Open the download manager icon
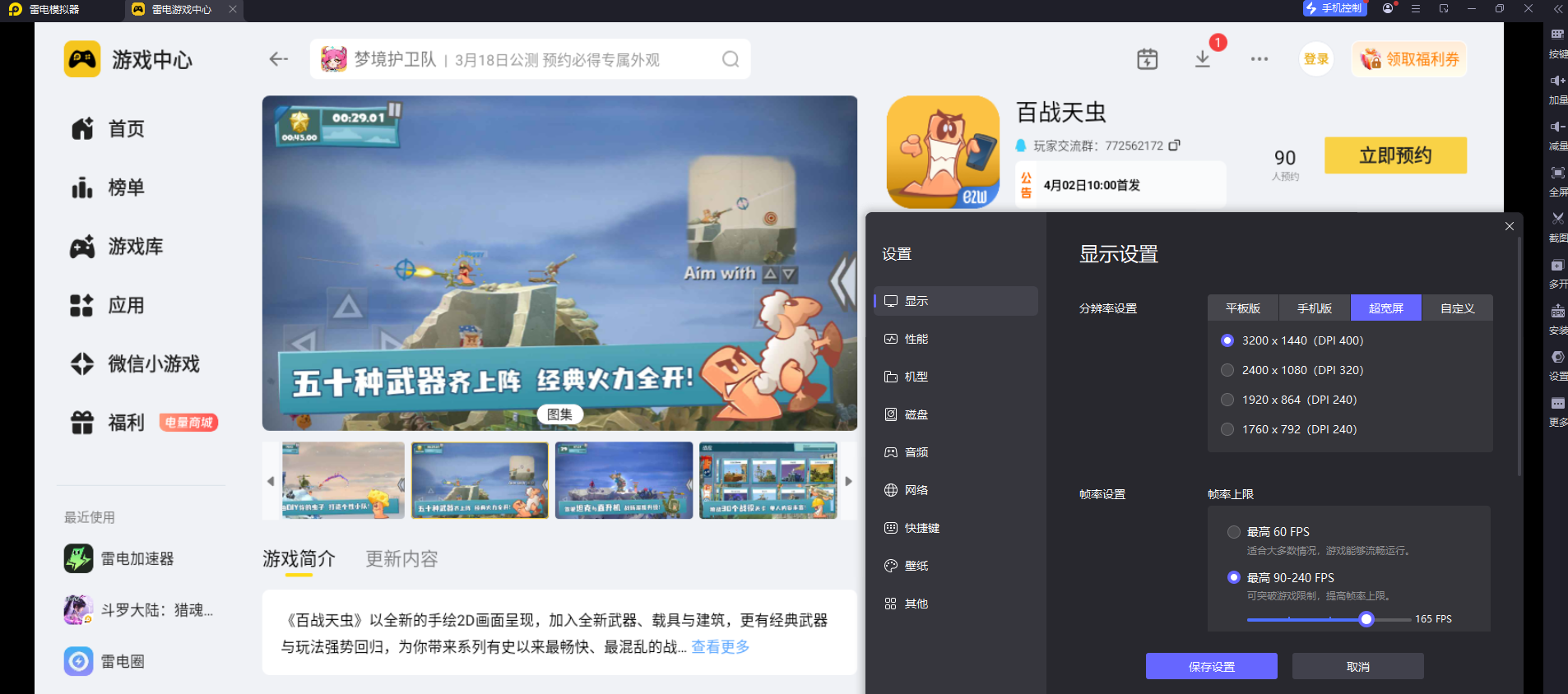This screenshot has height=694, width=1568. point(1203,59)
